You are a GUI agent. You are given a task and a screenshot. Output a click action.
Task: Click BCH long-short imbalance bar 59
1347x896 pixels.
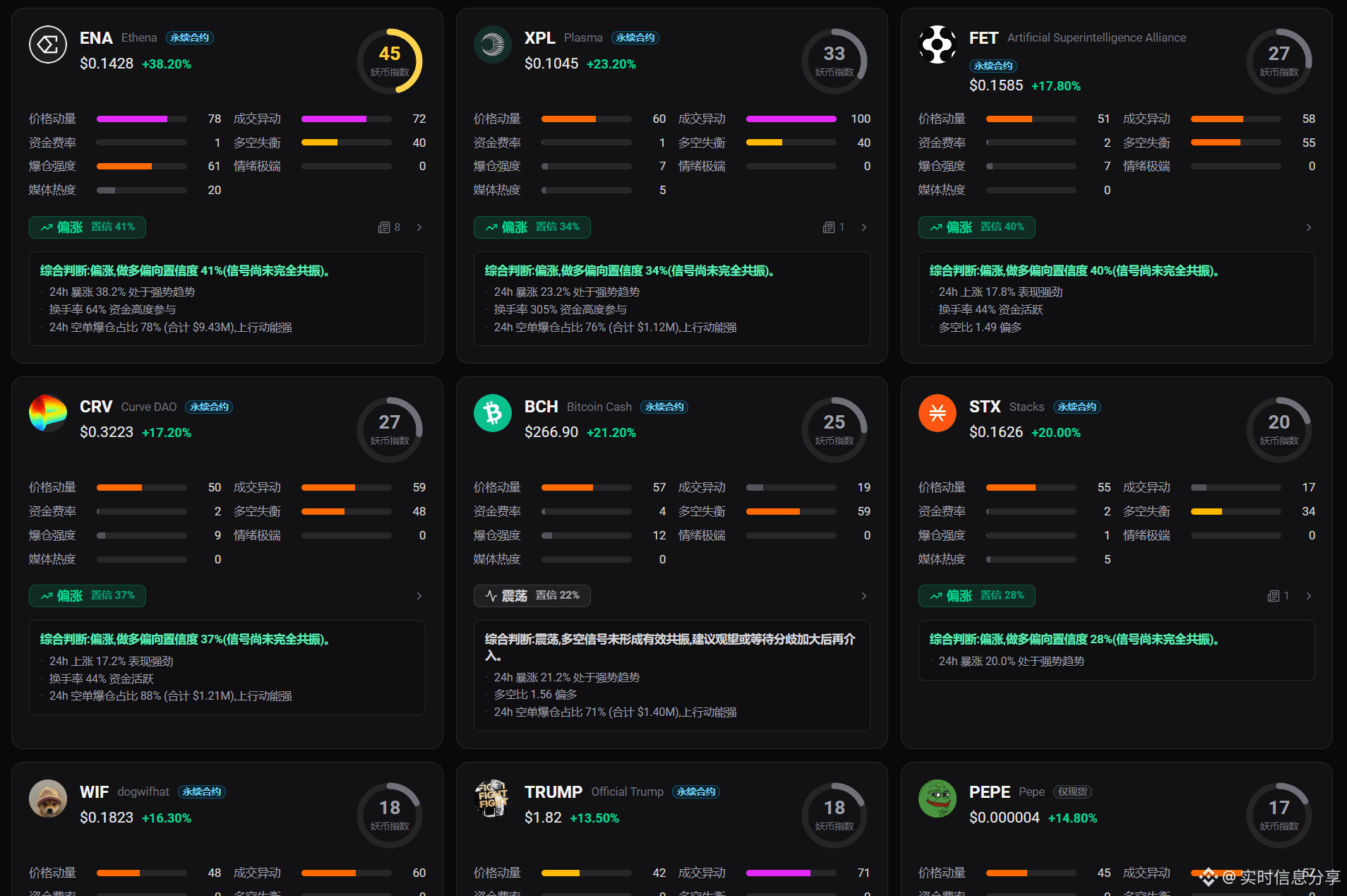click(791, 512)
